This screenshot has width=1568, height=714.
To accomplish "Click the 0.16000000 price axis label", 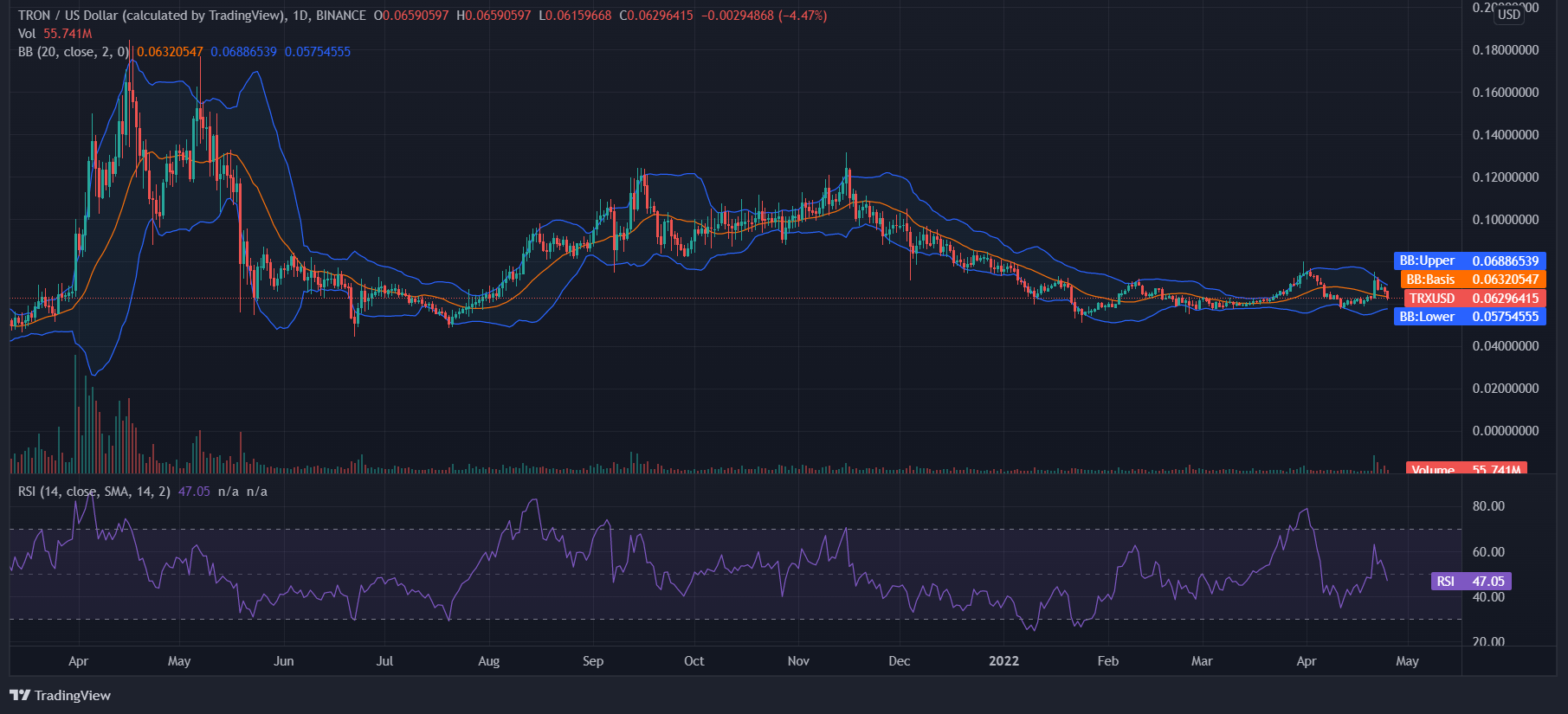I will [1505, 93].
